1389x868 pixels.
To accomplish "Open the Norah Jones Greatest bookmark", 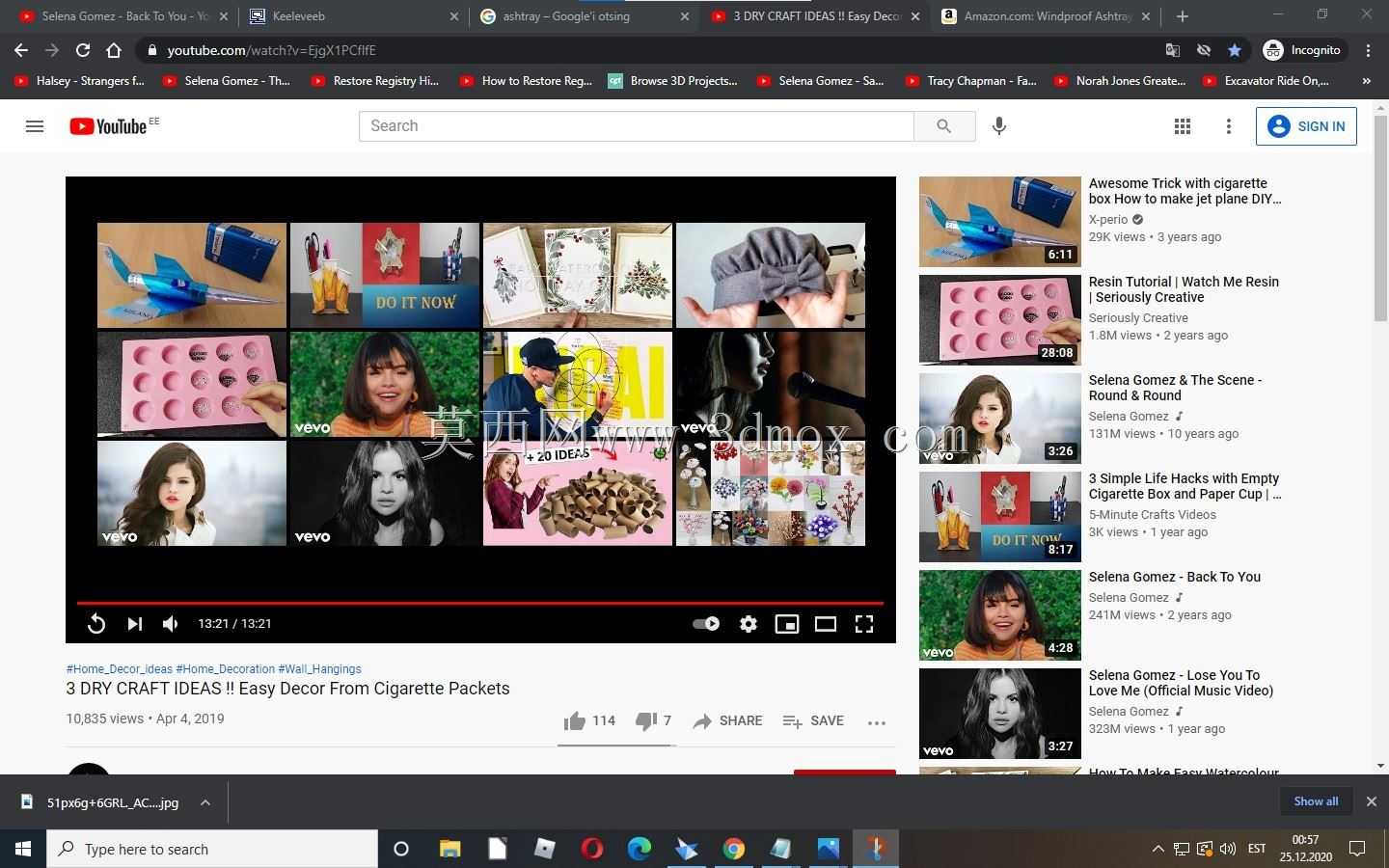I will 1120,81.
